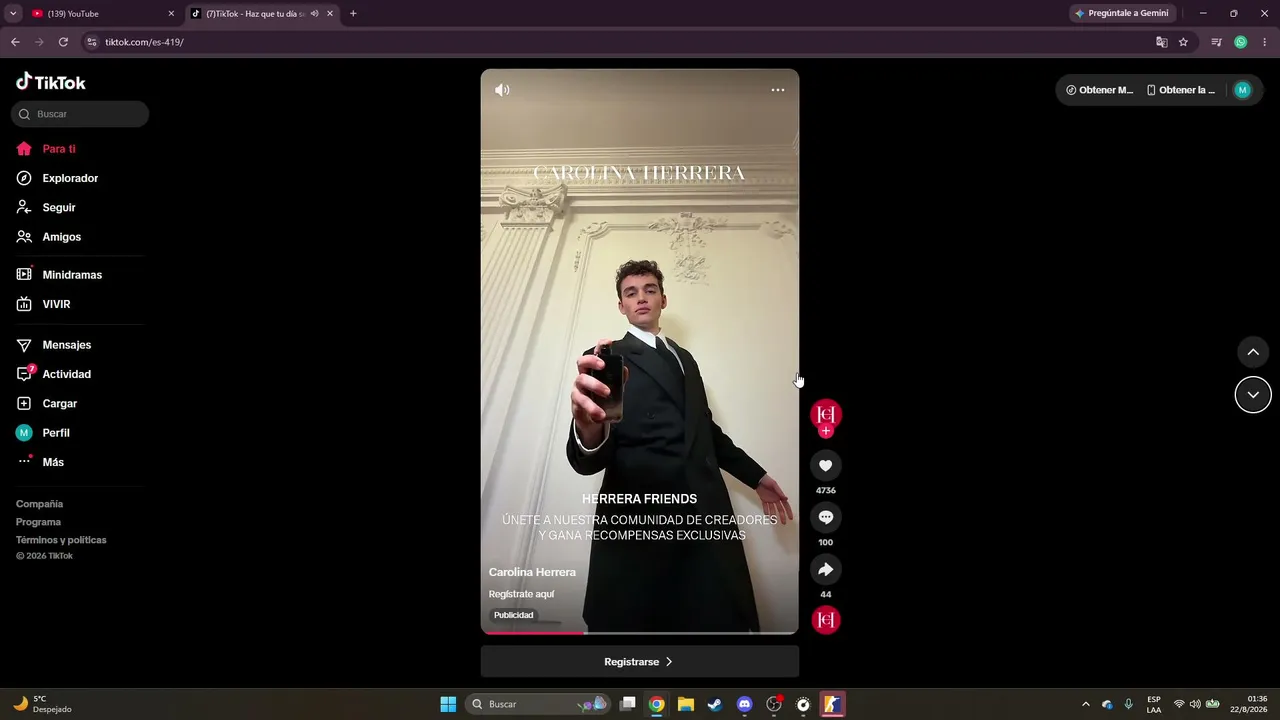Share the video with the arrow icon
Image resolution: width=1280 pixels, height=720 pixels.
[x=826, y=570]
